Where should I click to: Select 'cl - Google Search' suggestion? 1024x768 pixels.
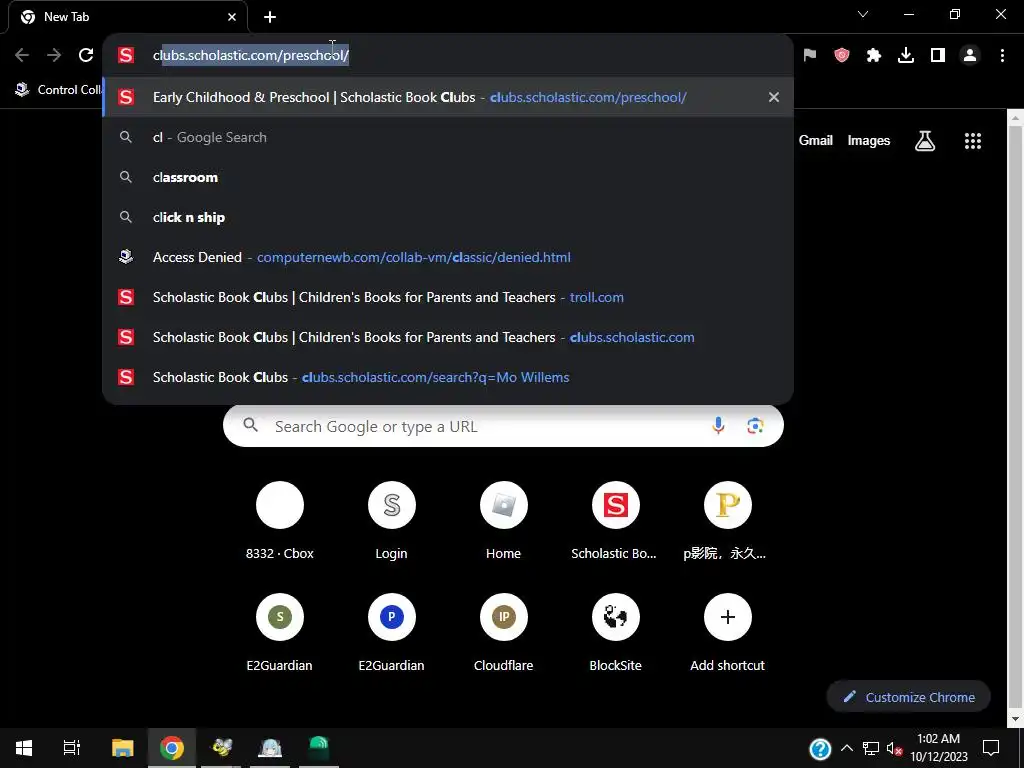coord(448,137)
